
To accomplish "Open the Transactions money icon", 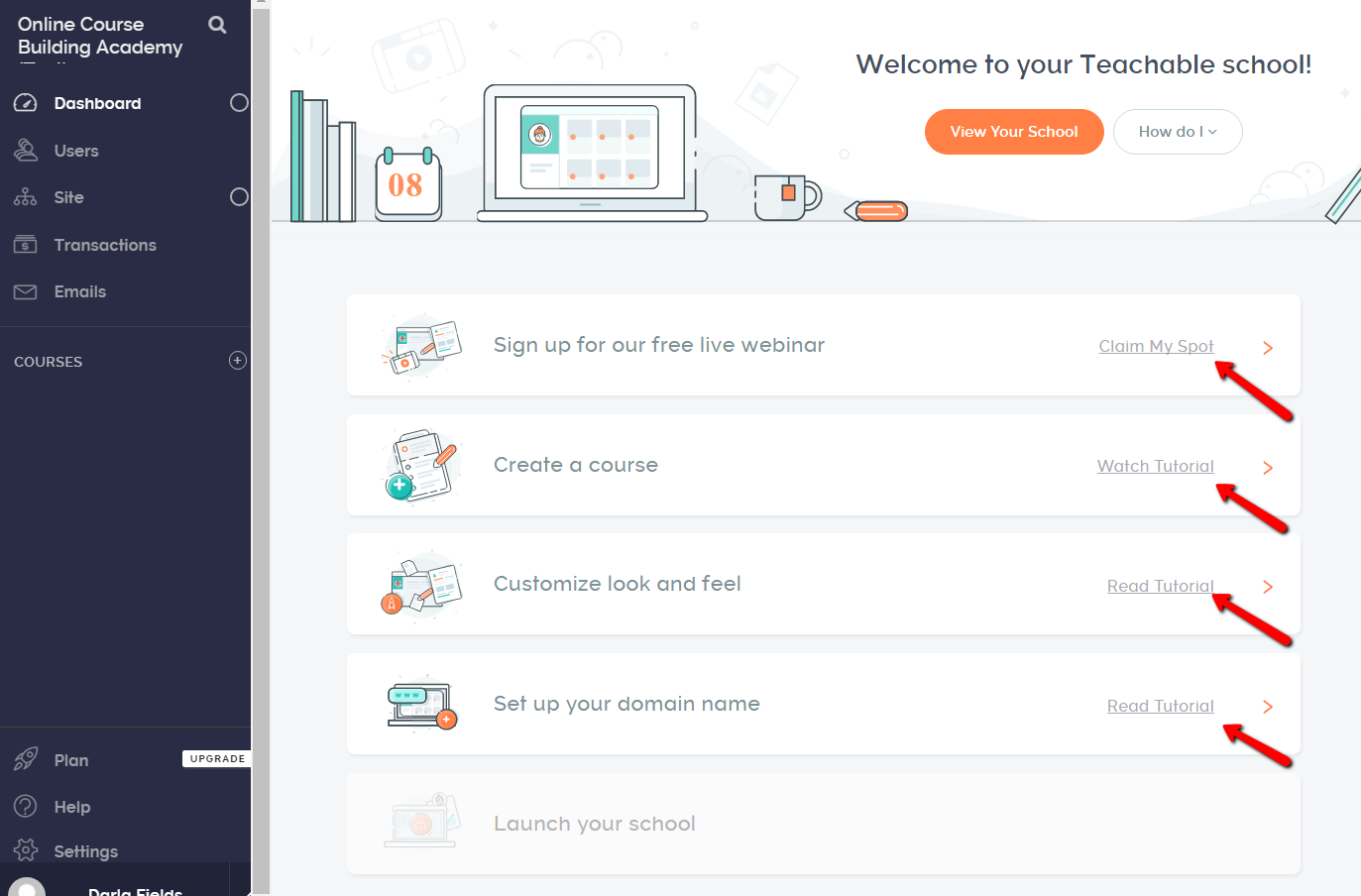I will pyautogui.click(x=26, y=245).
